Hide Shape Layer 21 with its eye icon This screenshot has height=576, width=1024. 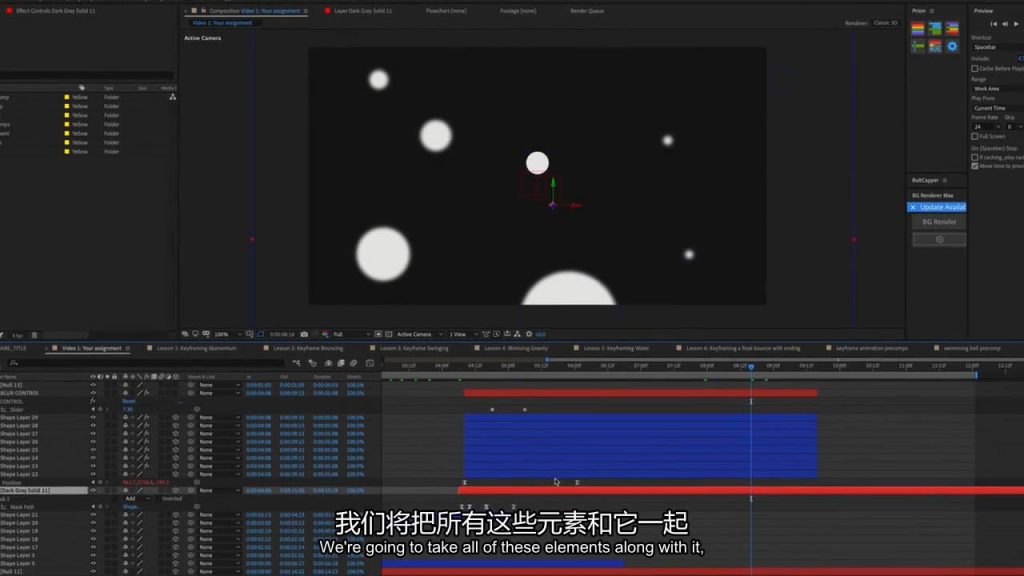coord(93,515)
